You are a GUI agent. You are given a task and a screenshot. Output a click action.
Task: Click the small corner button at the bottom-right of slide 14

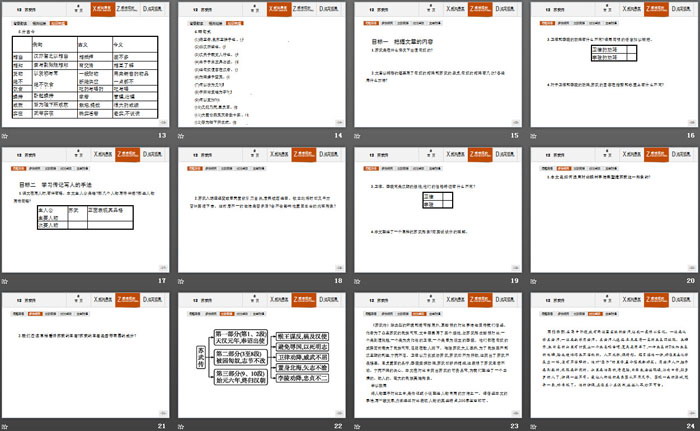pos(338,123)
